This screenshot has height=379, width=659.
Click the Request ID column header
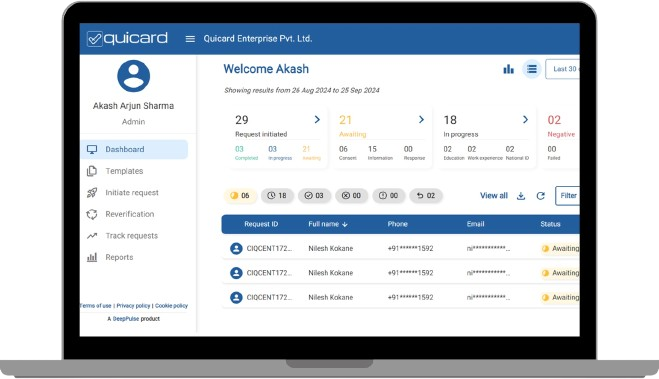point(261,224)
